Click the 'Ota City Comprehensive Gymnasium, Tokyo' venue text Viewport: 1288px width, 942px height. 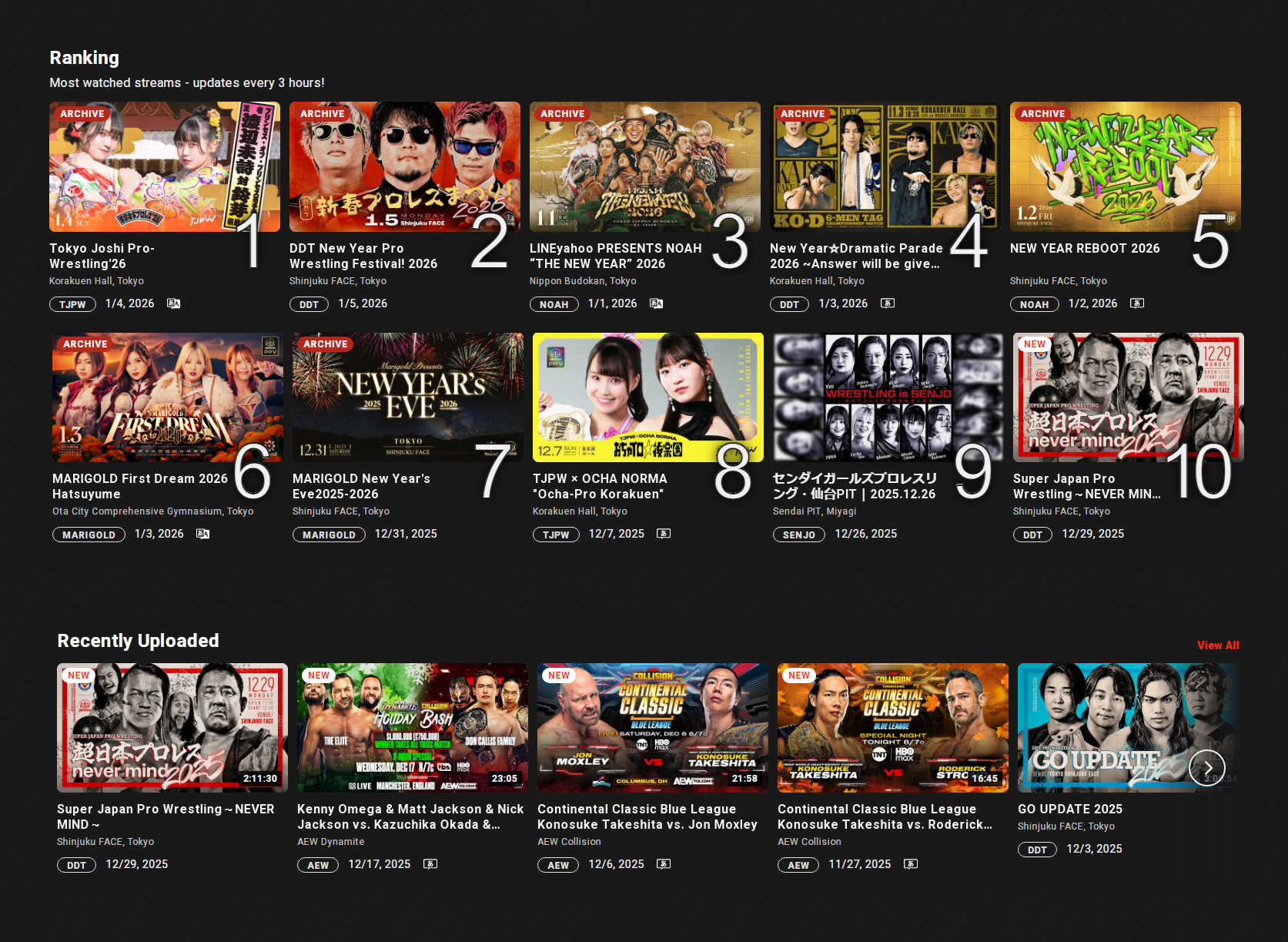click(x=152, y=511)
